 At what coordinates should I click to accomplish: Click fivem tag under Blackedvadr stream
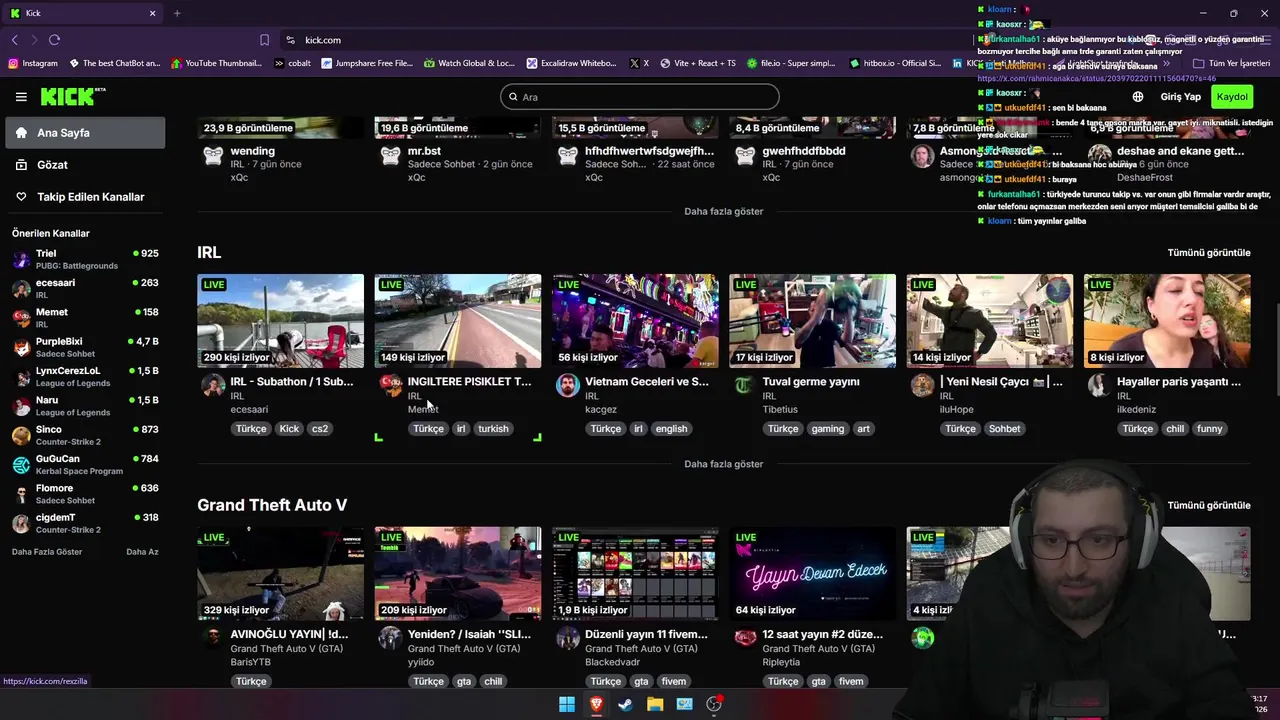pos(674,682)
